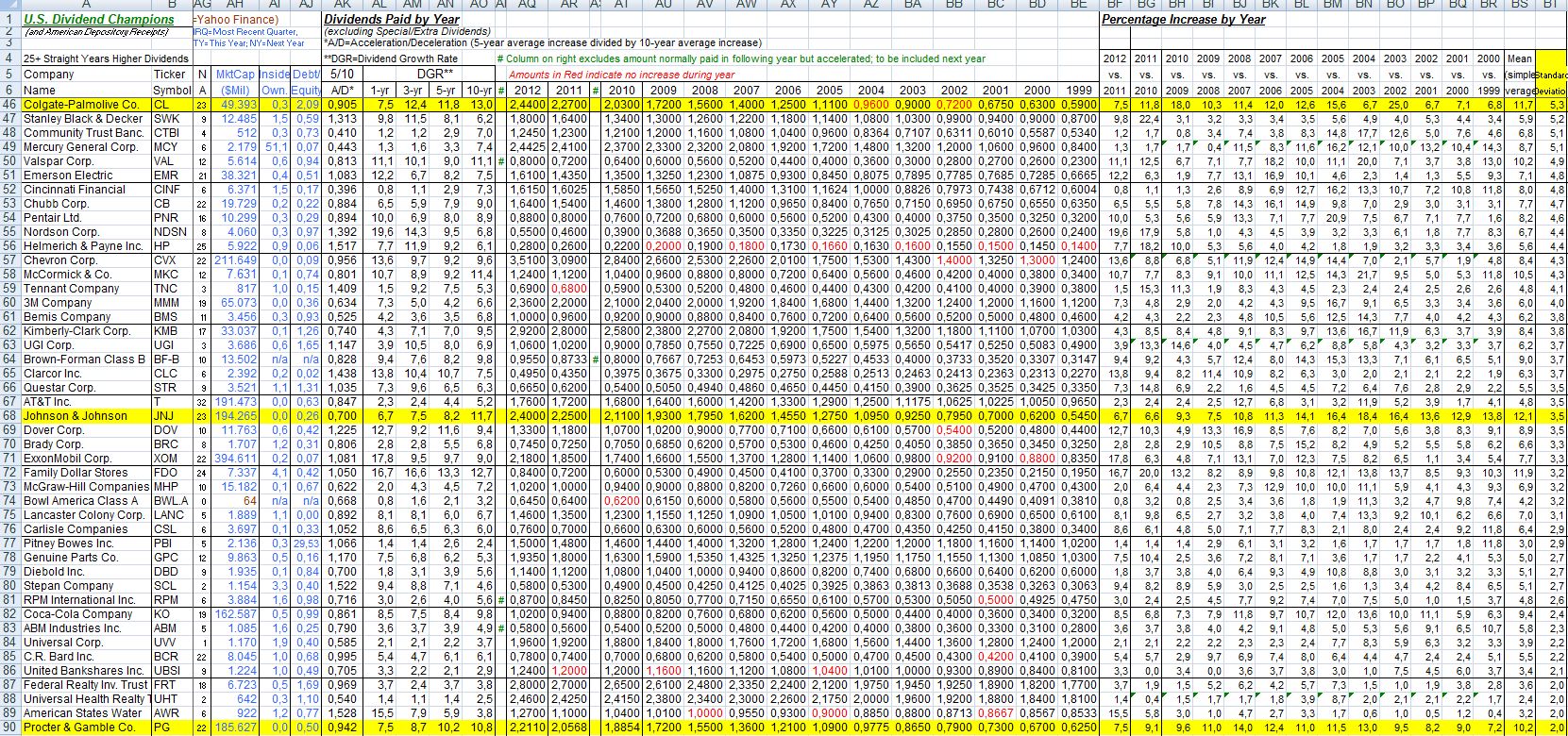
Task: Select the 'Pentair Ltd.' cell
Action: 86,218
